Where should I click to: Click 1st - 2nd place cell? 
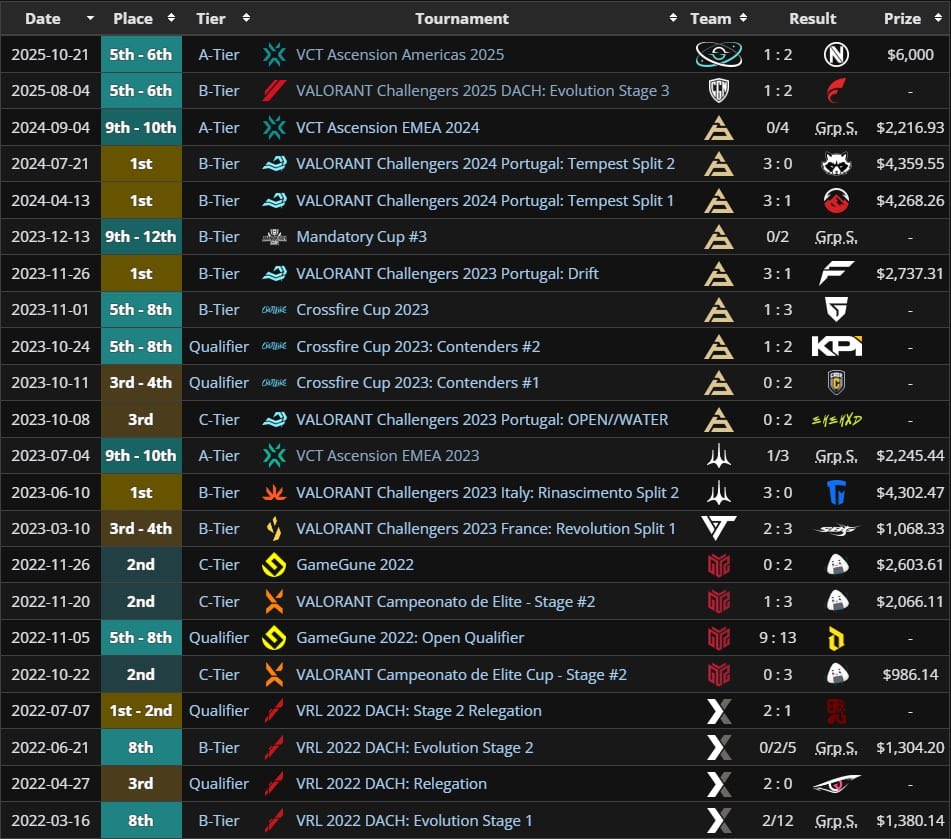[141, 711]
